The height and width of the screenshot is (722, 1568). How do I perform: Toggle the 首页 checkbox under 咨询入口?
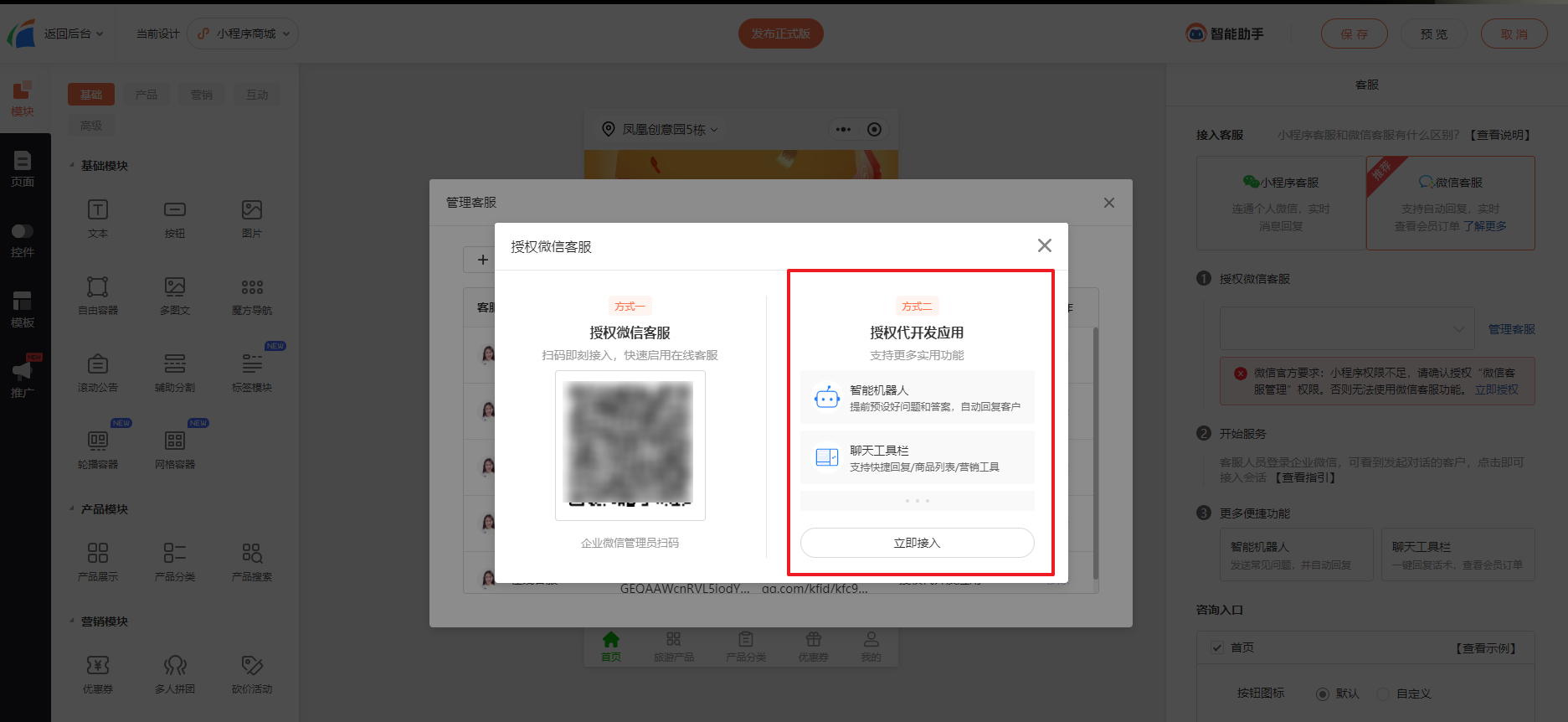1217,647
